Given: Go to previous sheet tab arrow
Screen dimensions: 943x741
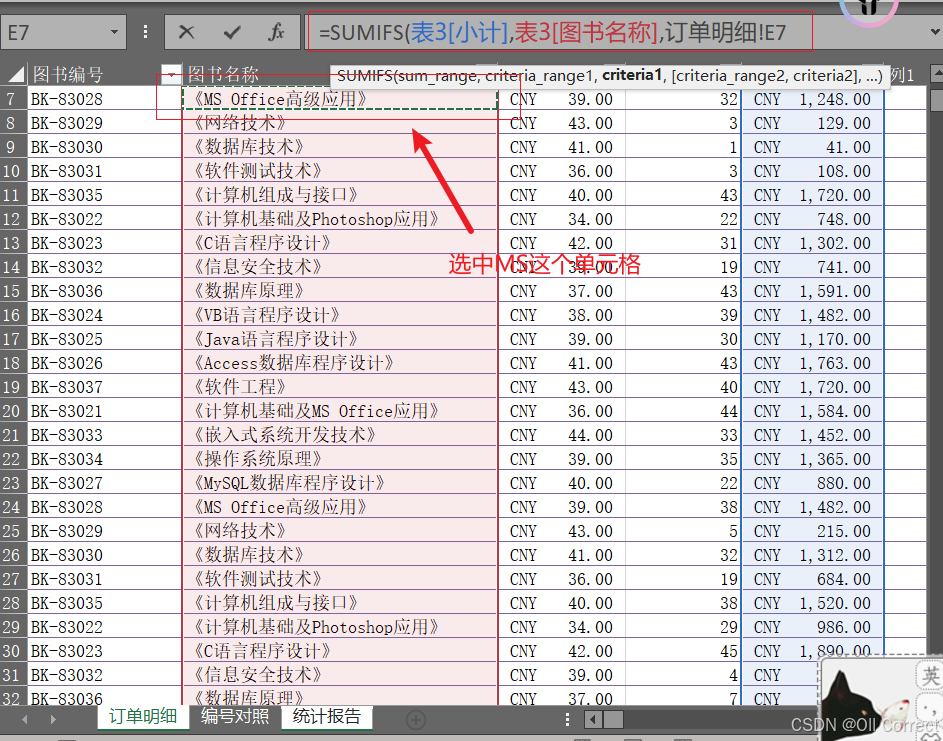Looking at the screenshot, I should tap(25, 719).
